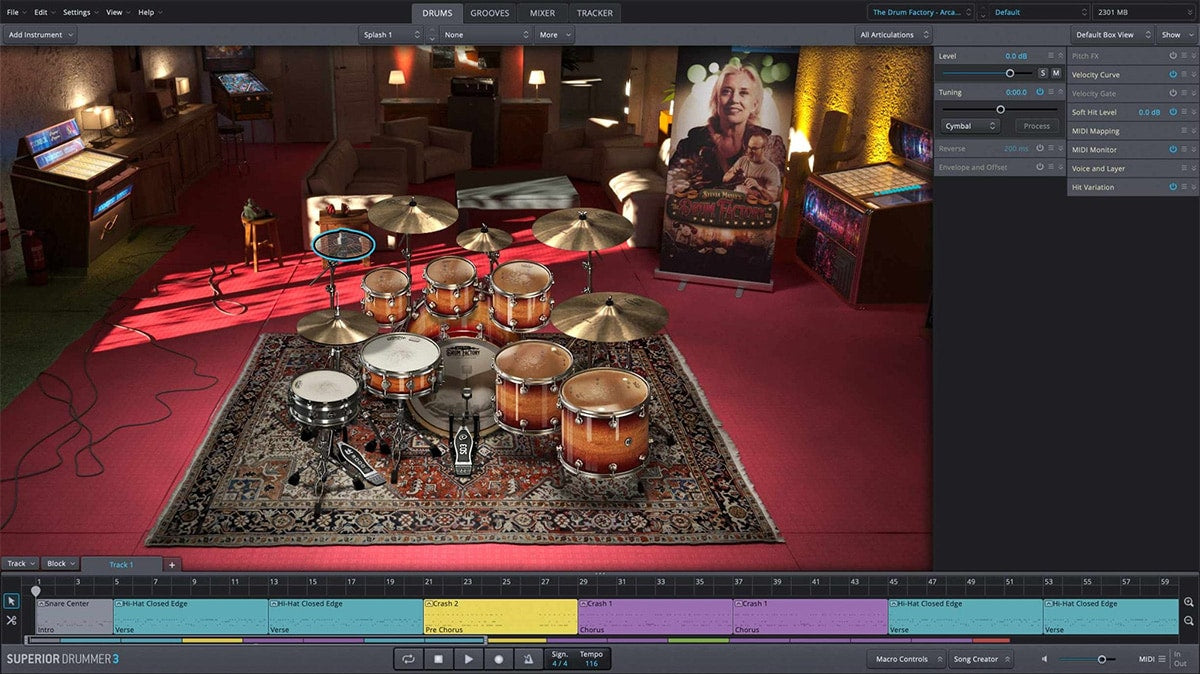Enable the Pitch FX power toggle

[1173, 56]
